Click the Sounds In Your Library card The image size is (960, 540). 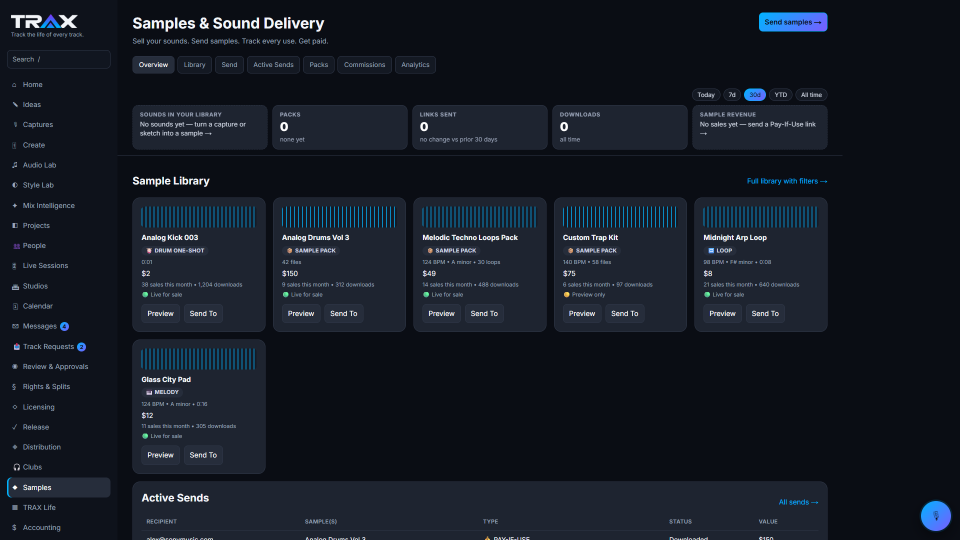[200, 127]
